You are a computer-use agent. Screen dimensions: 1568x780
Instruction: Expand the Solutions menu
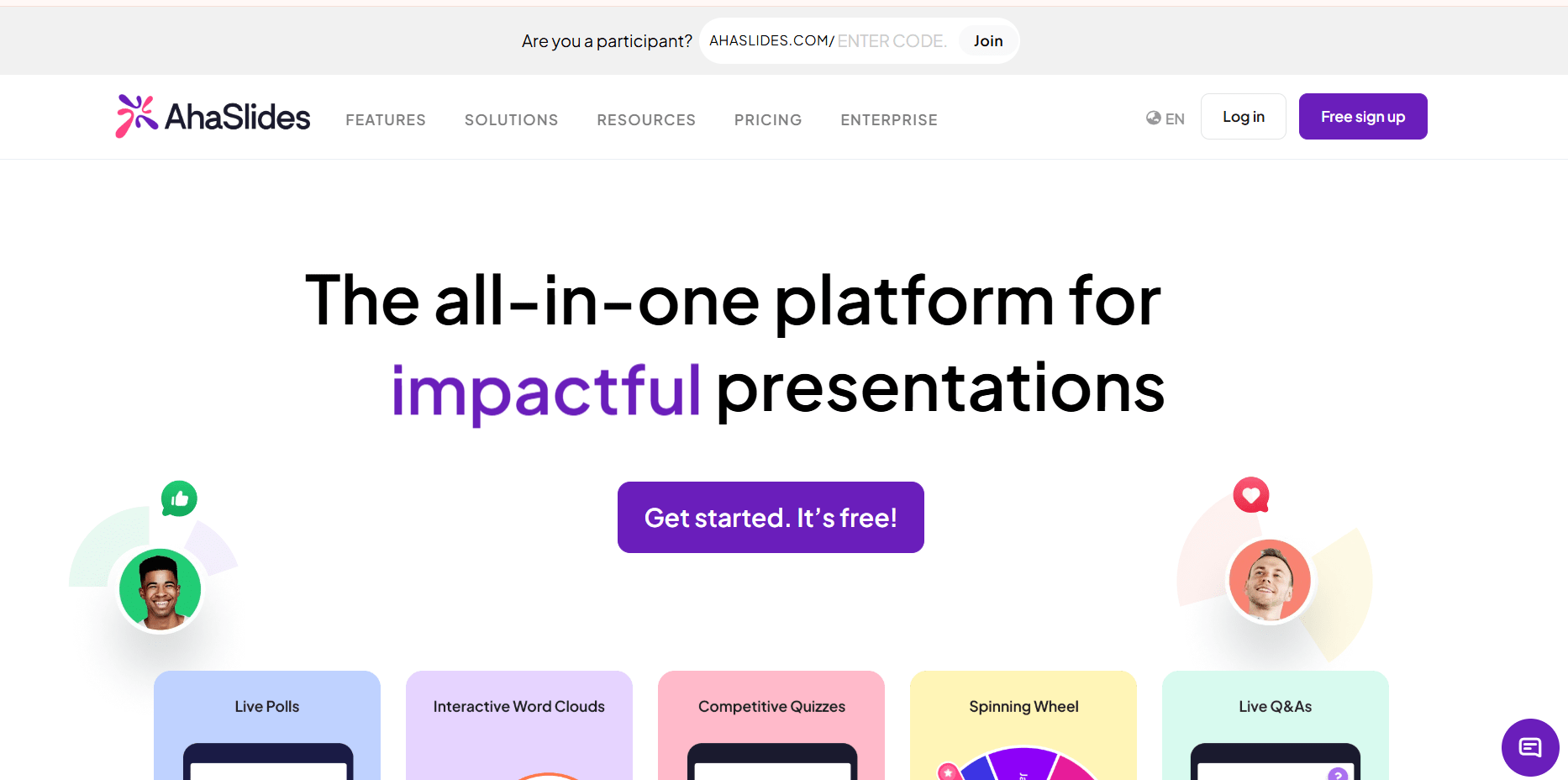[x=511, y=120]
